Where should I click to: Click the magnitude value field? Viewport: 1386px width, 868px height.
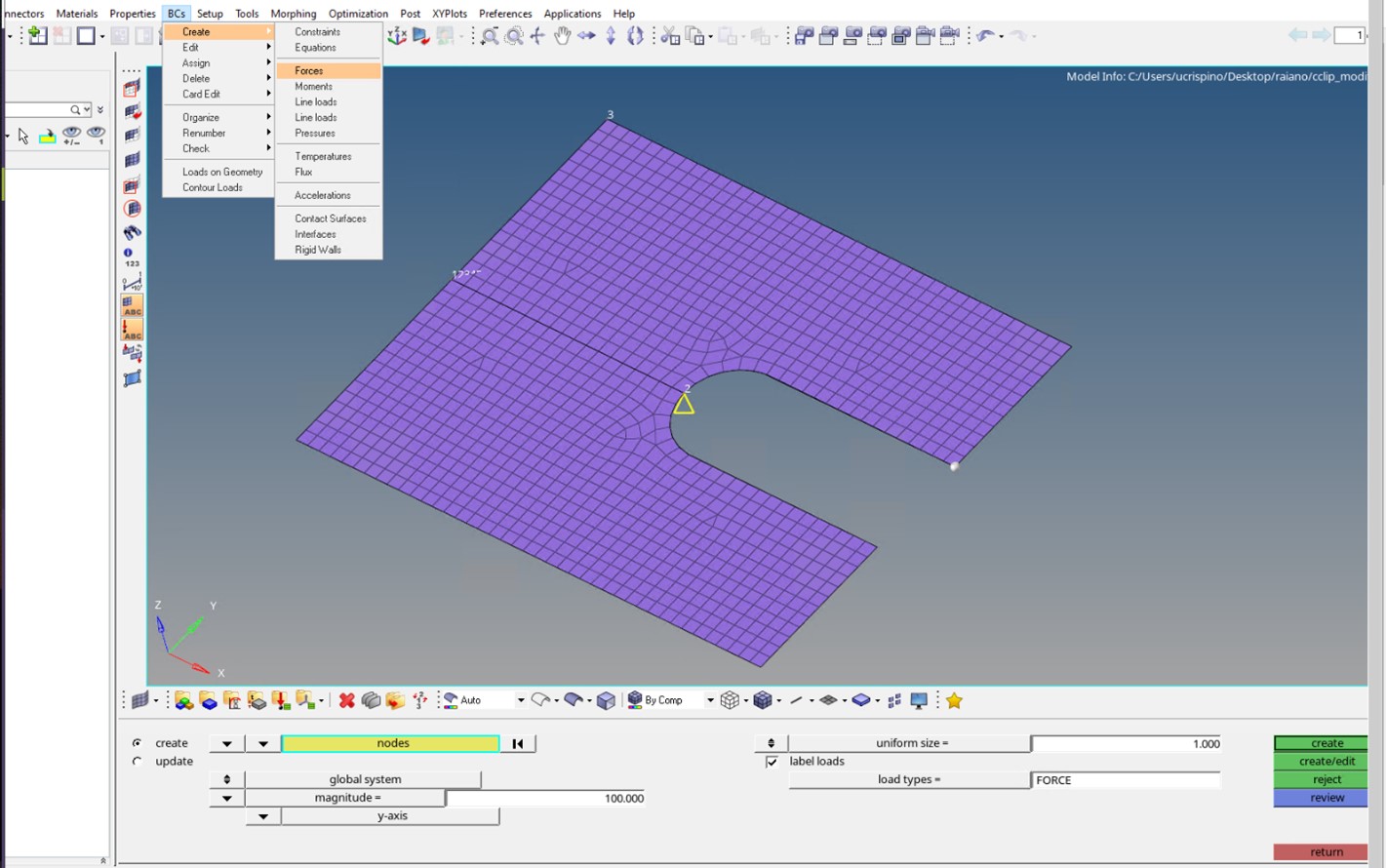[545, 798]
